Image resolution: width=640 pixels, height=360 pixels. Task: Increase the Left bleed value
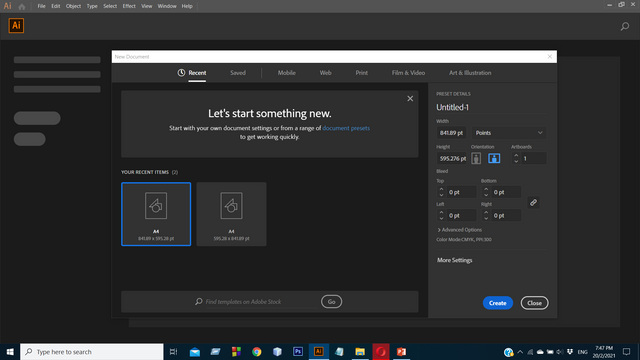pyautogui.click(x=441, y=213)
